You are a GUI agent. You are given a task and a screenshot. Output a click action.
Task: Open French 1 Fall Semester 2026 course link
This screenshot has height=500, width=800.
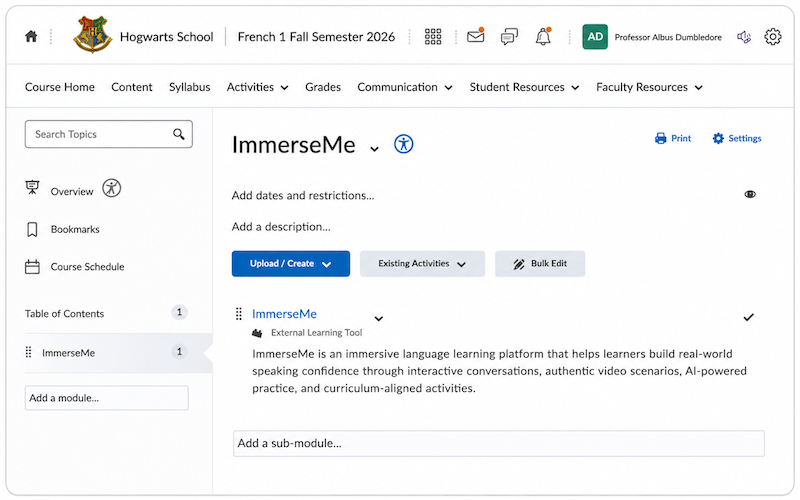pyautogui.click(x=316, y=37)
